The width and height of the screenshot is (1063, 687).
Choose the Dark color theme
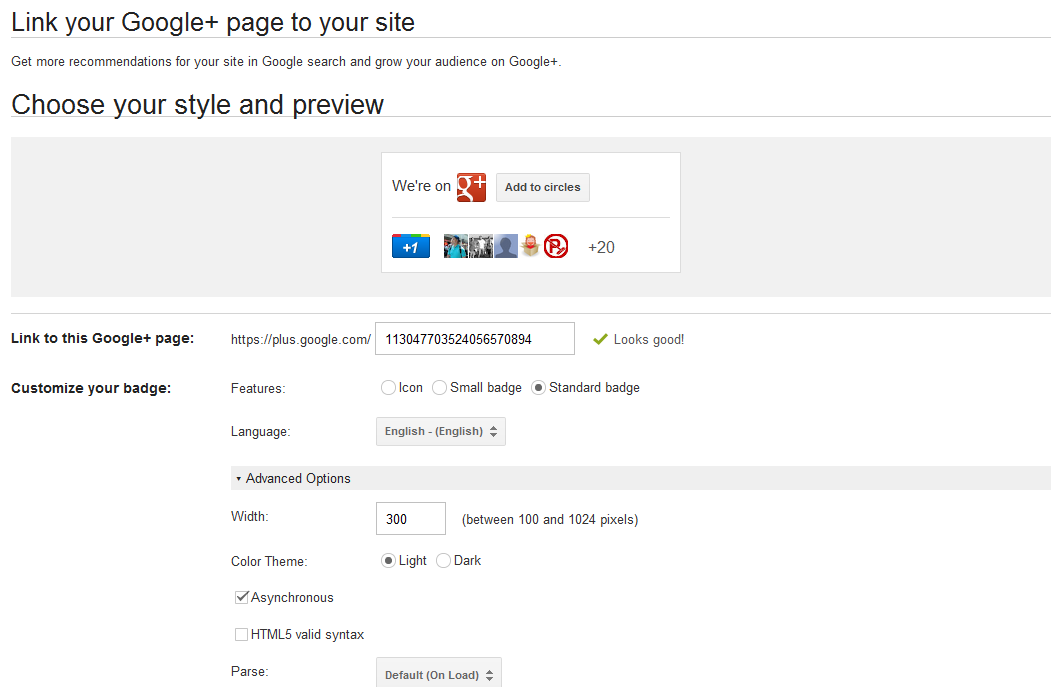(443, 561)
